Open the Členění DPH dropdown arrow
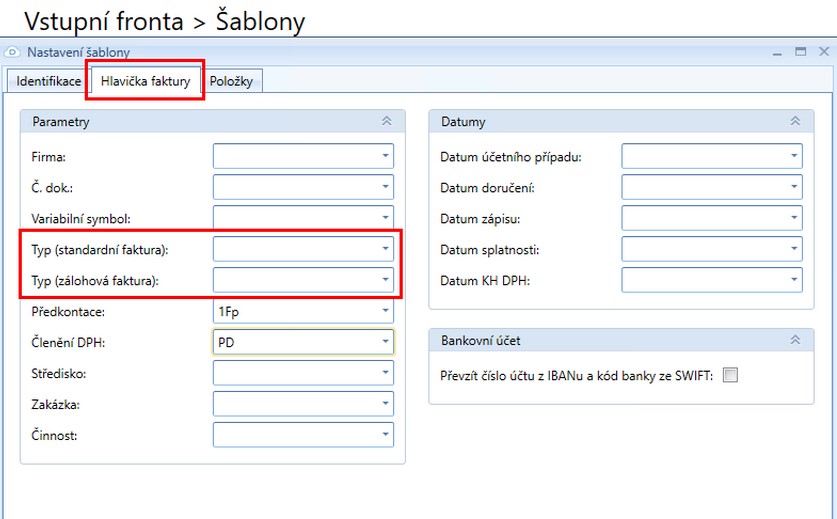 tap(385, 342)
